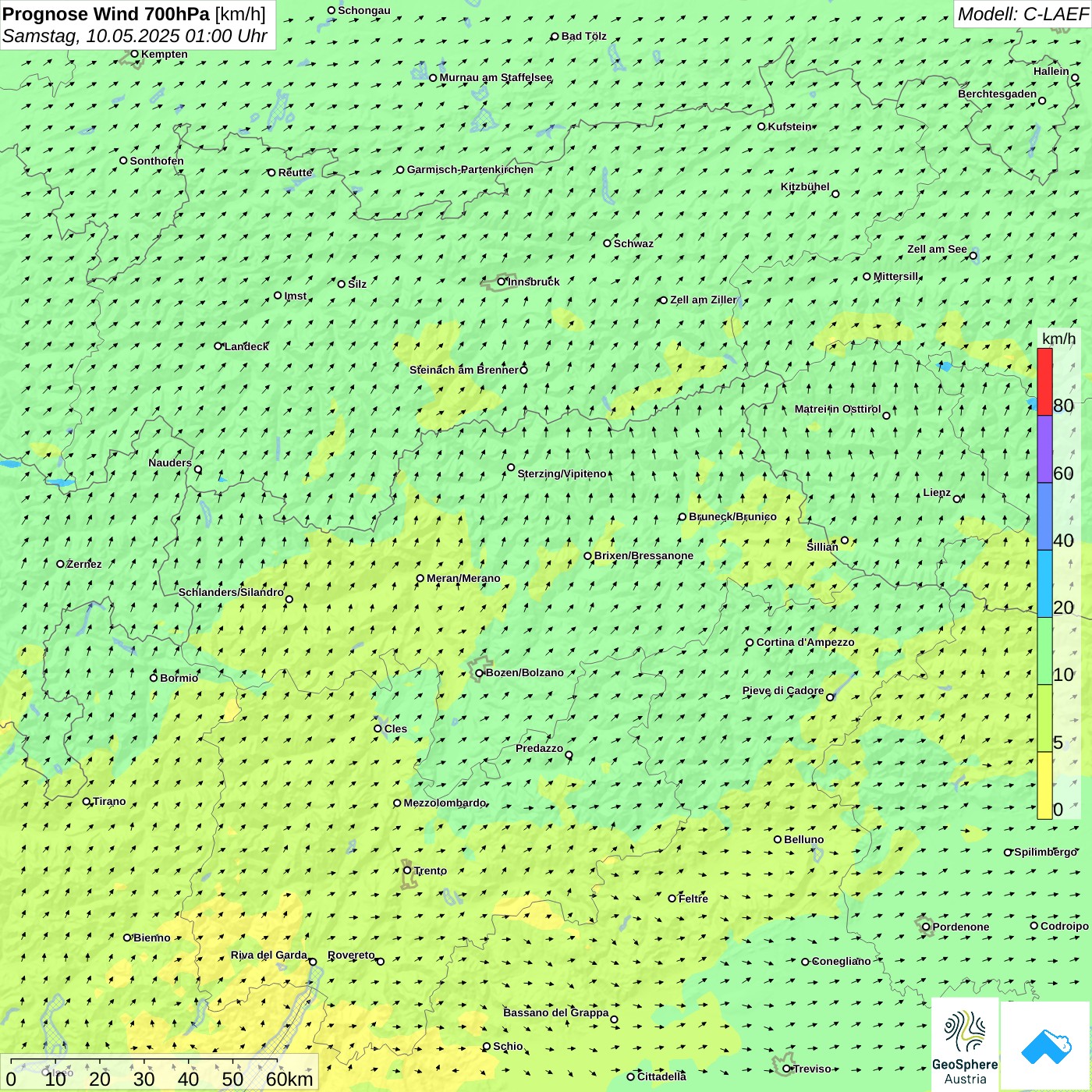Click the Mezzolombardo label

445,803
